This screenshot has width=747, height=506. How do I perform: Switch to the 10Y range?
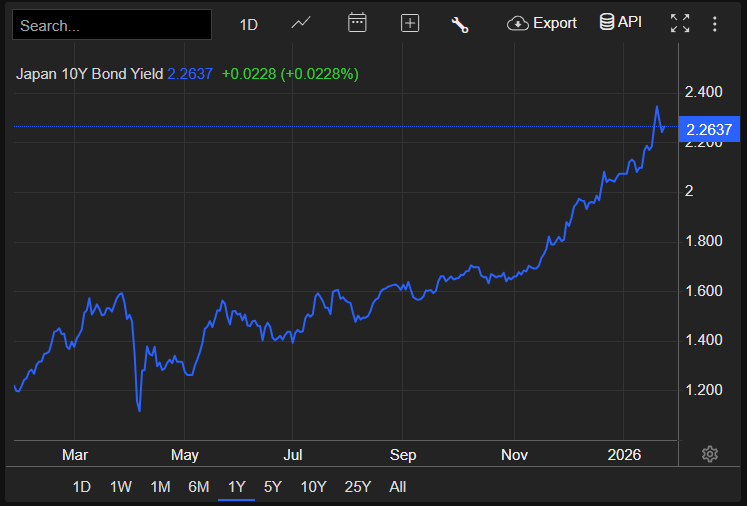(314, 487)
